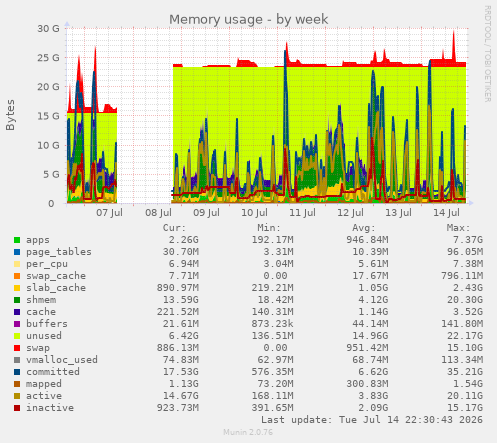Click the 'Munin 2.0.76' footer text
The height and width of the screenshot is (443, 497).
click(x=248, y=432)
